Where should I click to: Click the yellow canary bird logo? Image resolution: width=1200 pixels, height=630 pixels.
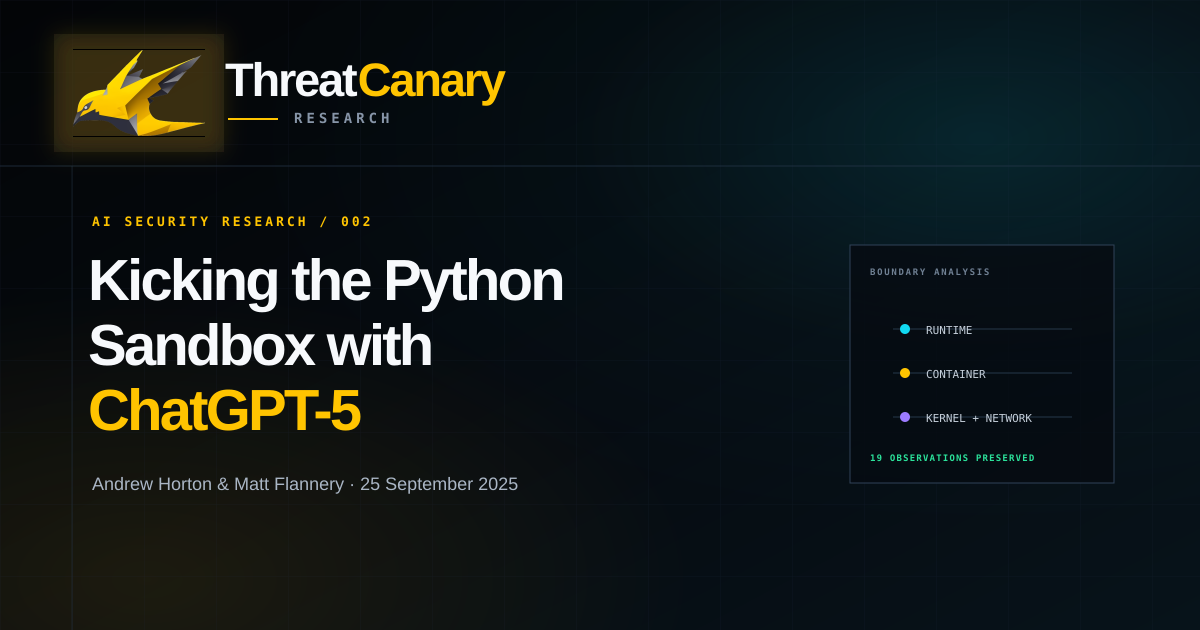click(139, 93)
